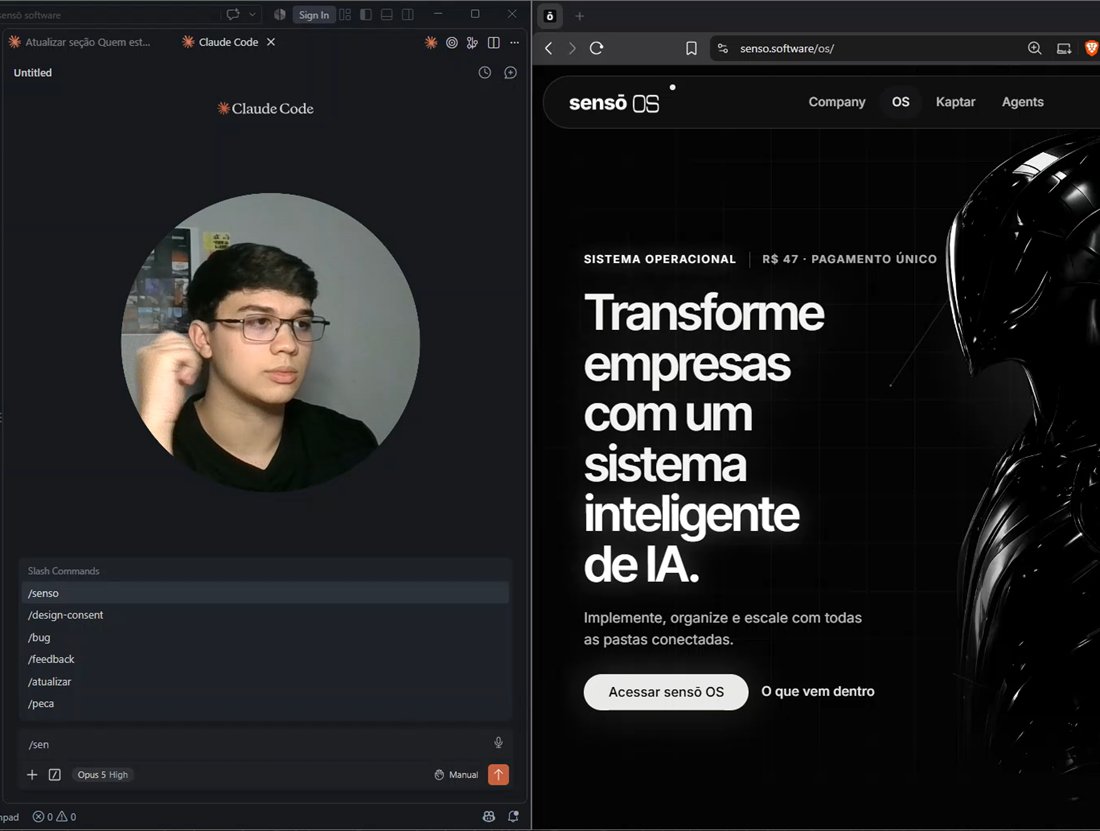Viewport: 1100px width, 831px height.
Task: Open a new browser tab with plus
Action: tap(579, 15)
